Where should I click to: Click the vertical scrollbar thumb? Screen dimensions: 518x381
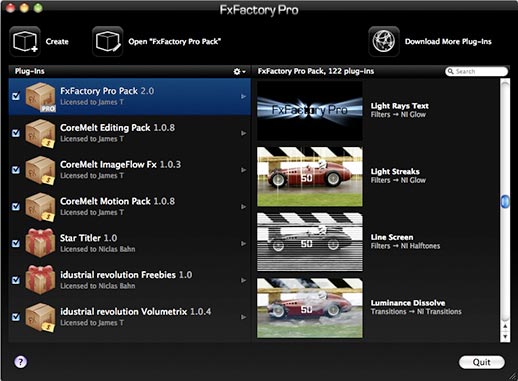(x=505, y=202)
